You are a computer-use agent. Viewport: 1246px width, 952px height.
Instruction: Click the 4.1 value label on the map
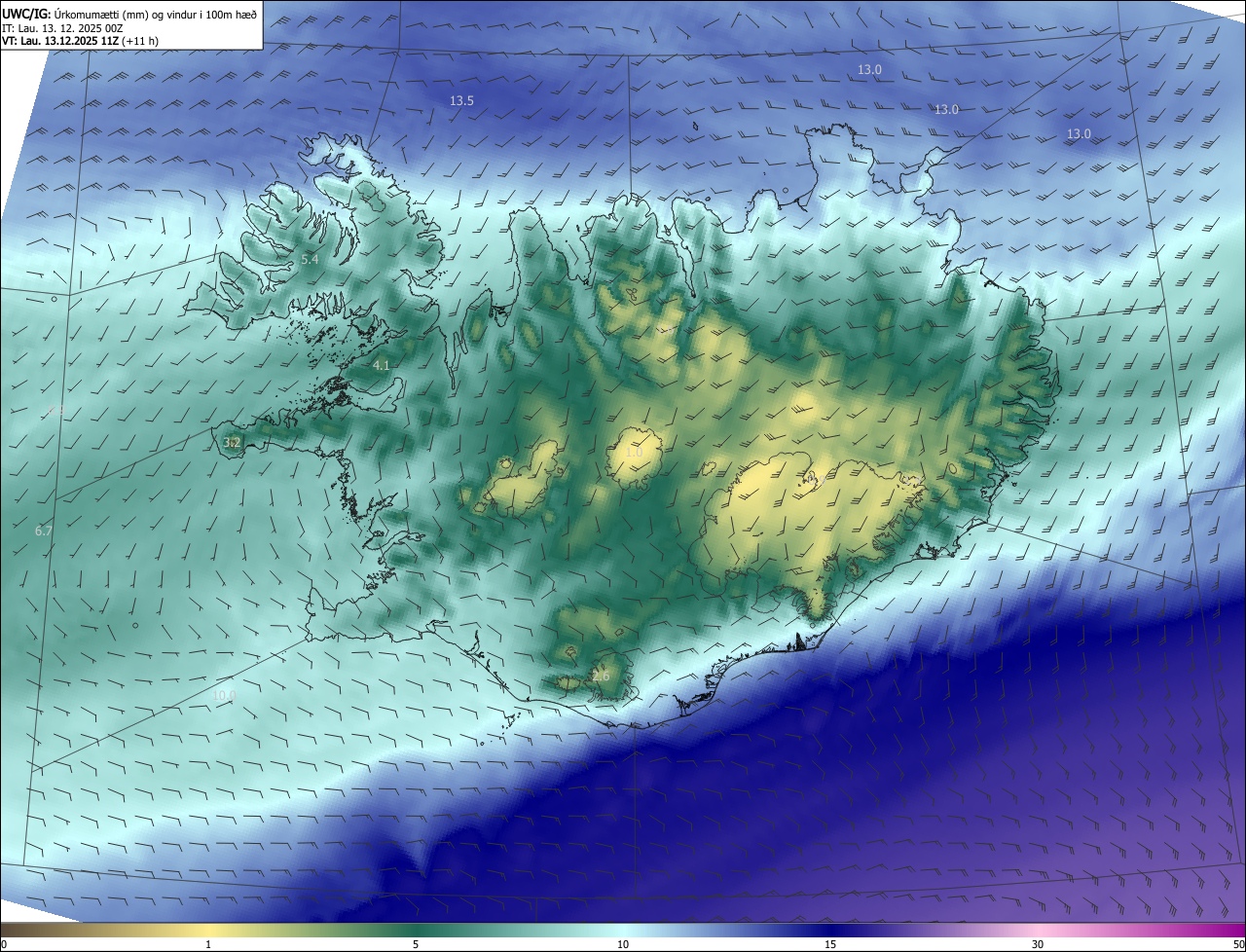coord(381,366)
